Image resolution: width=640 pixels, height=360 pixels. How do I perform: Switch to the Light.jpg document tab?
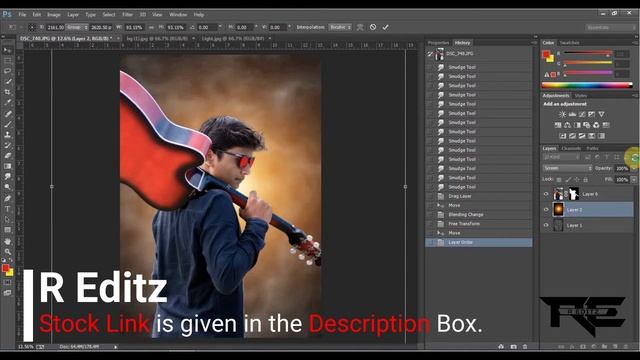[x=234, y=38]
